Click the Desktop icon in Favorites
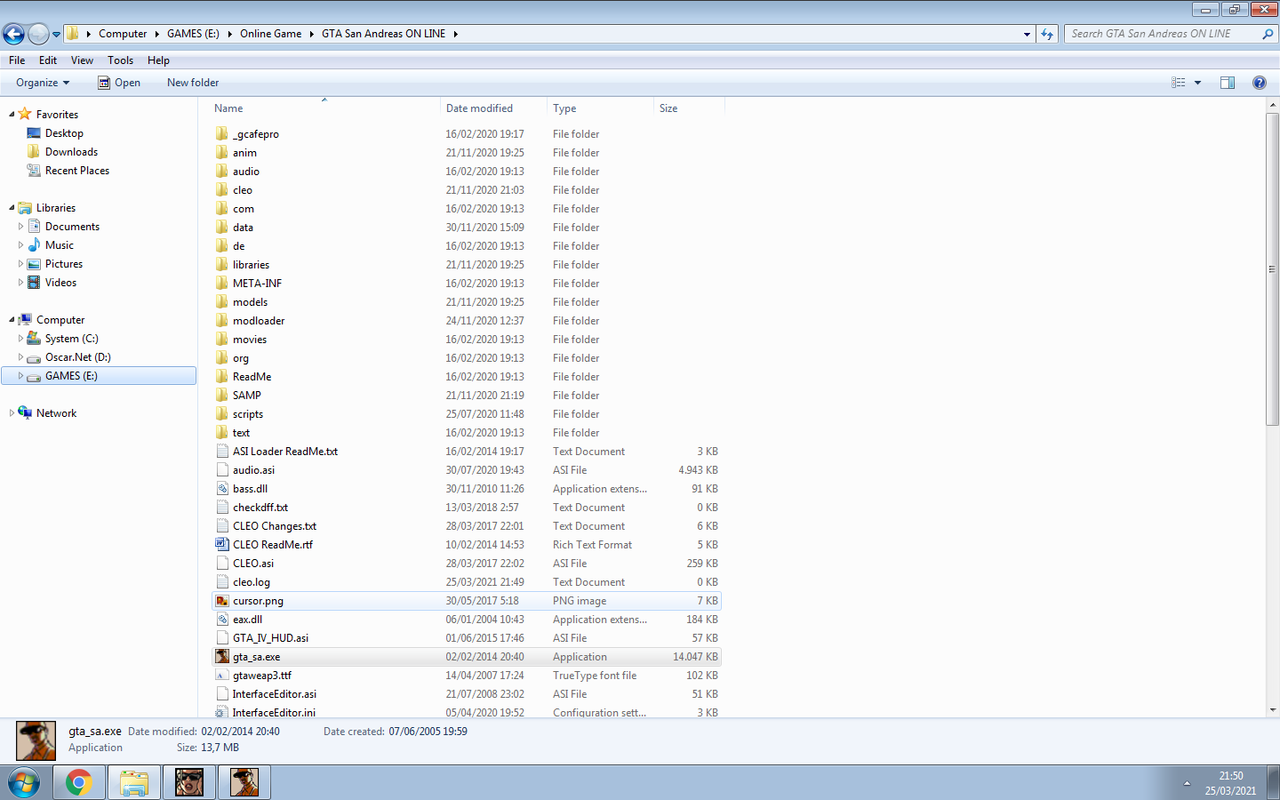 pos(34,133)
